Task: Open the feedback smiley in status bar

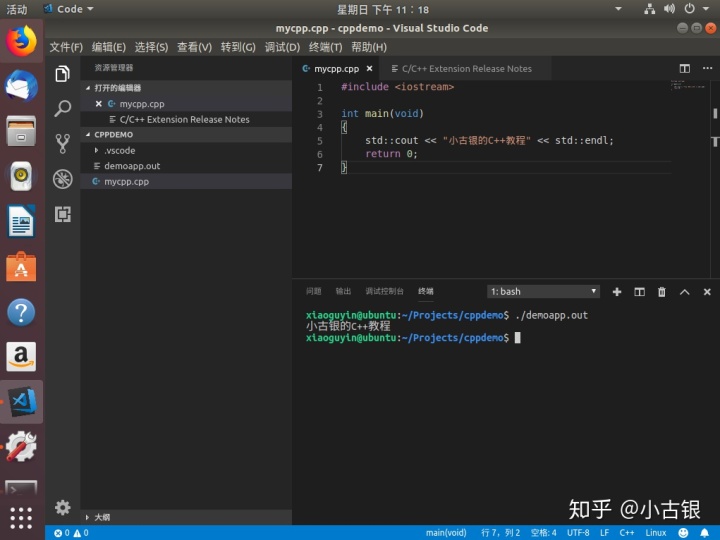Action: [683, 533]
